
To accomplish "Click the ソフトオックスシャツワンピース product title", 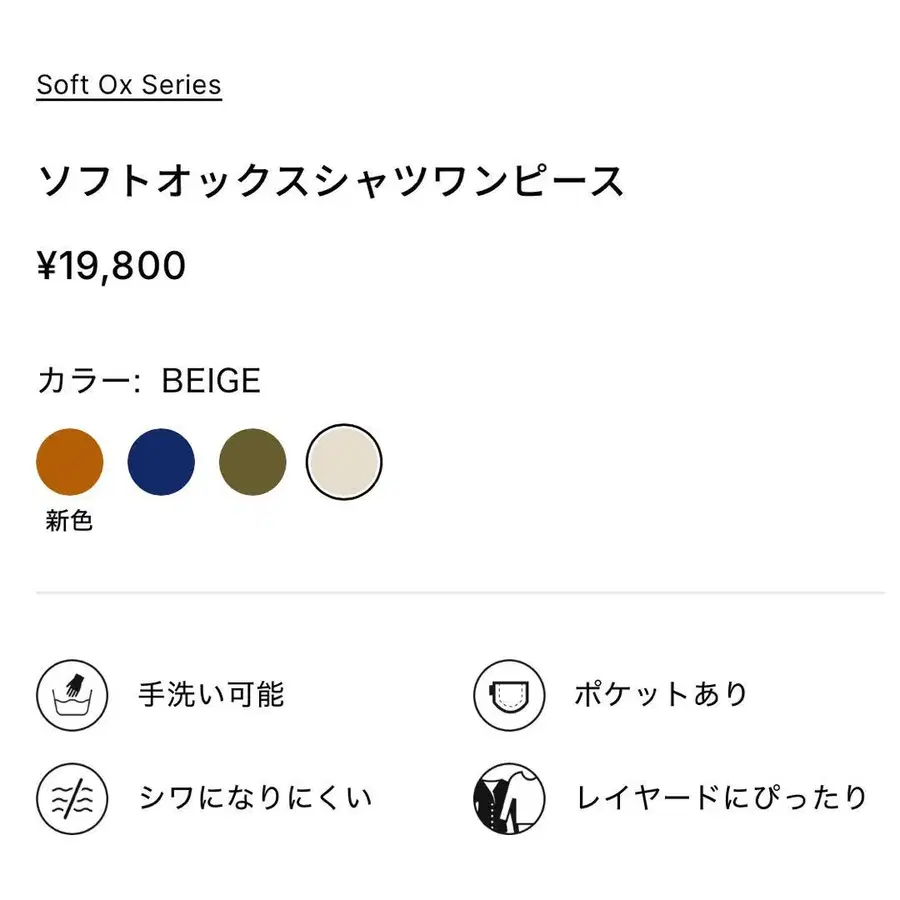I will click(x=331, y=181).
